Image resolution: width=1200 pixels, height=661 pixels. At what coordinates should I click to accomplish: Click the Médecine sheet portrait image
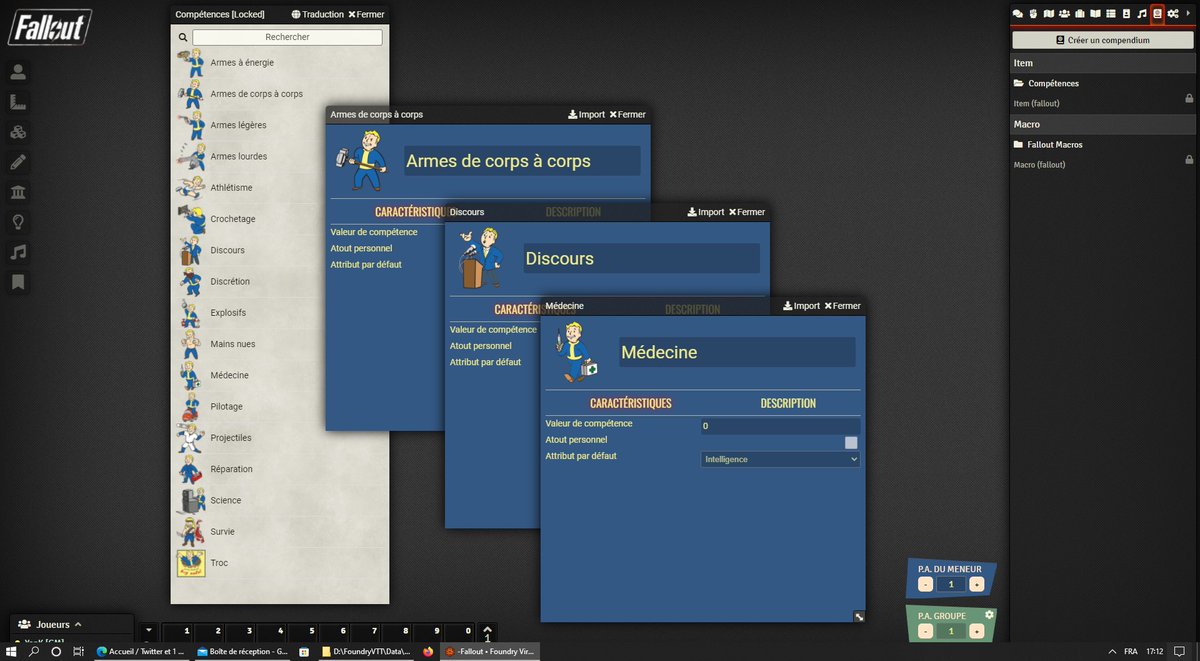pos(577,350)
